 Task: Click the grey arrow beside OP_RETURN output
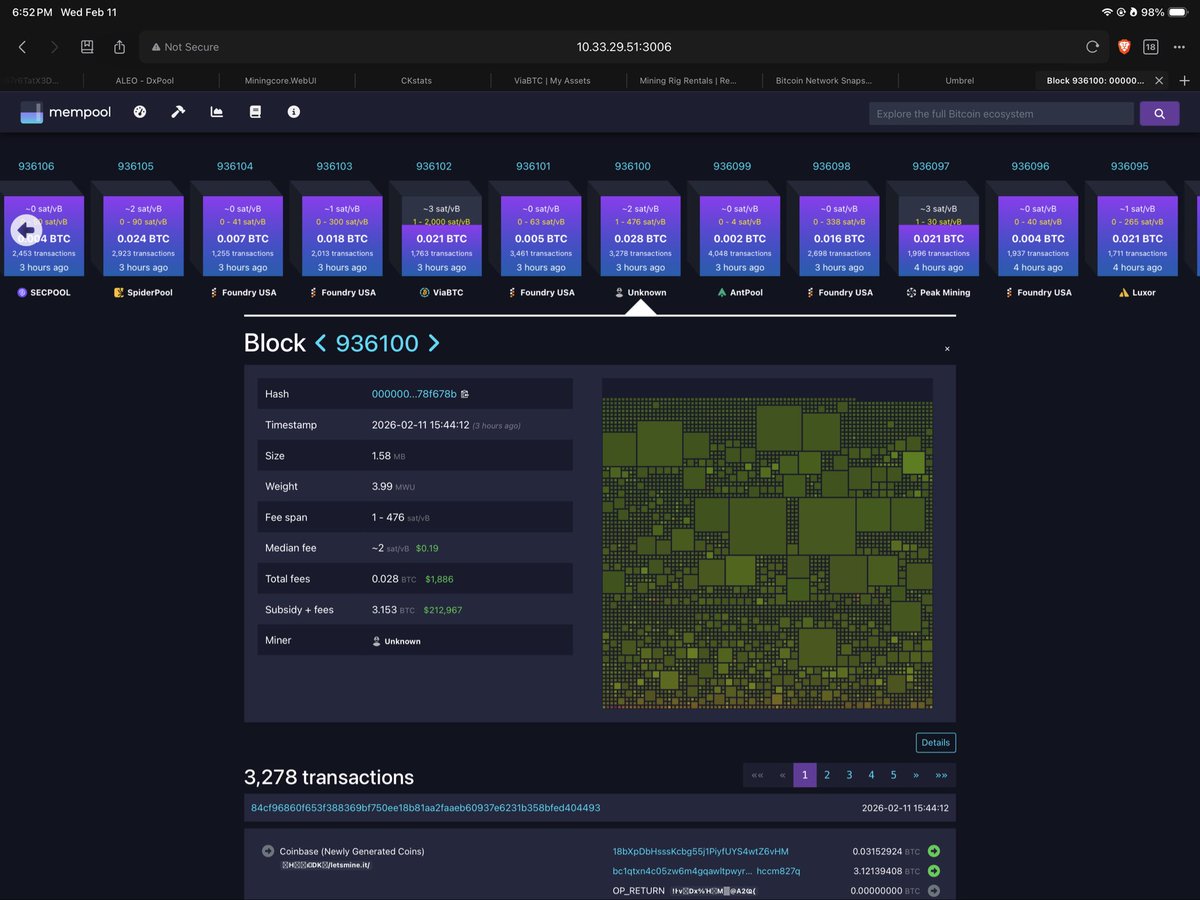pyautogui.click(x=934, y=890)
